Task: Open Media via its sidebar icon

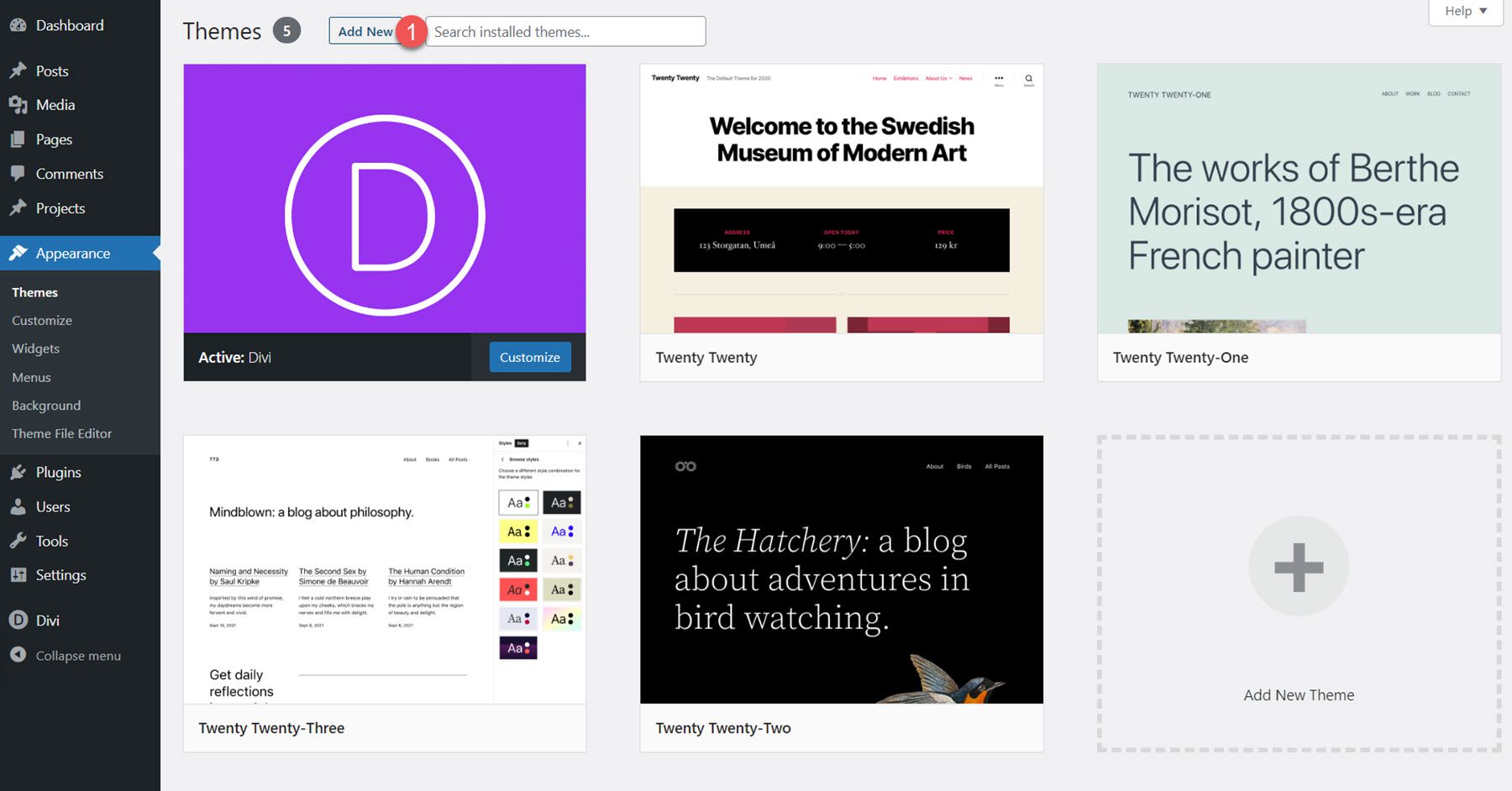Action: coord(18,105)
